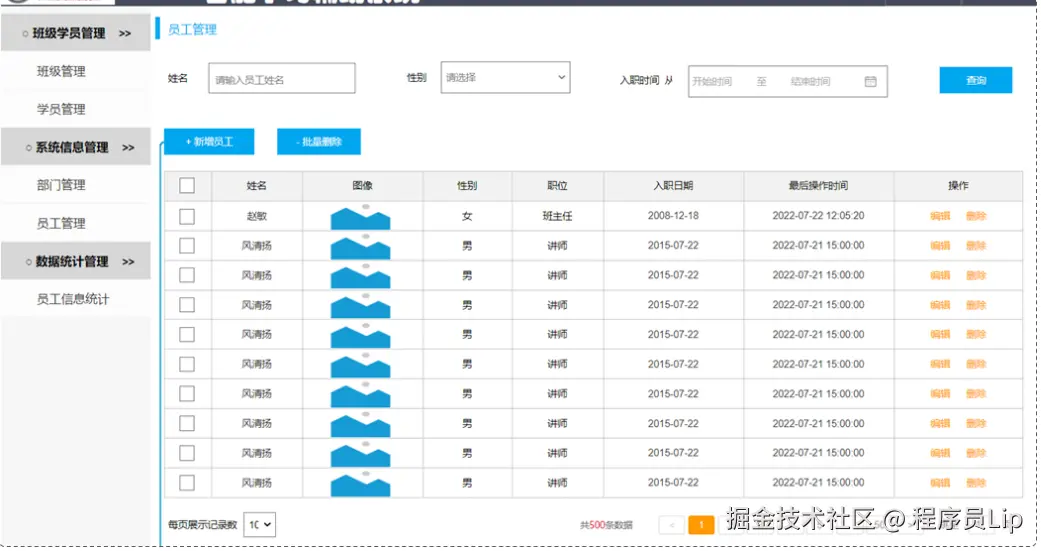1041x551 pixels.
Task: Click the 入职日期 column header
Action: point(673,185)
